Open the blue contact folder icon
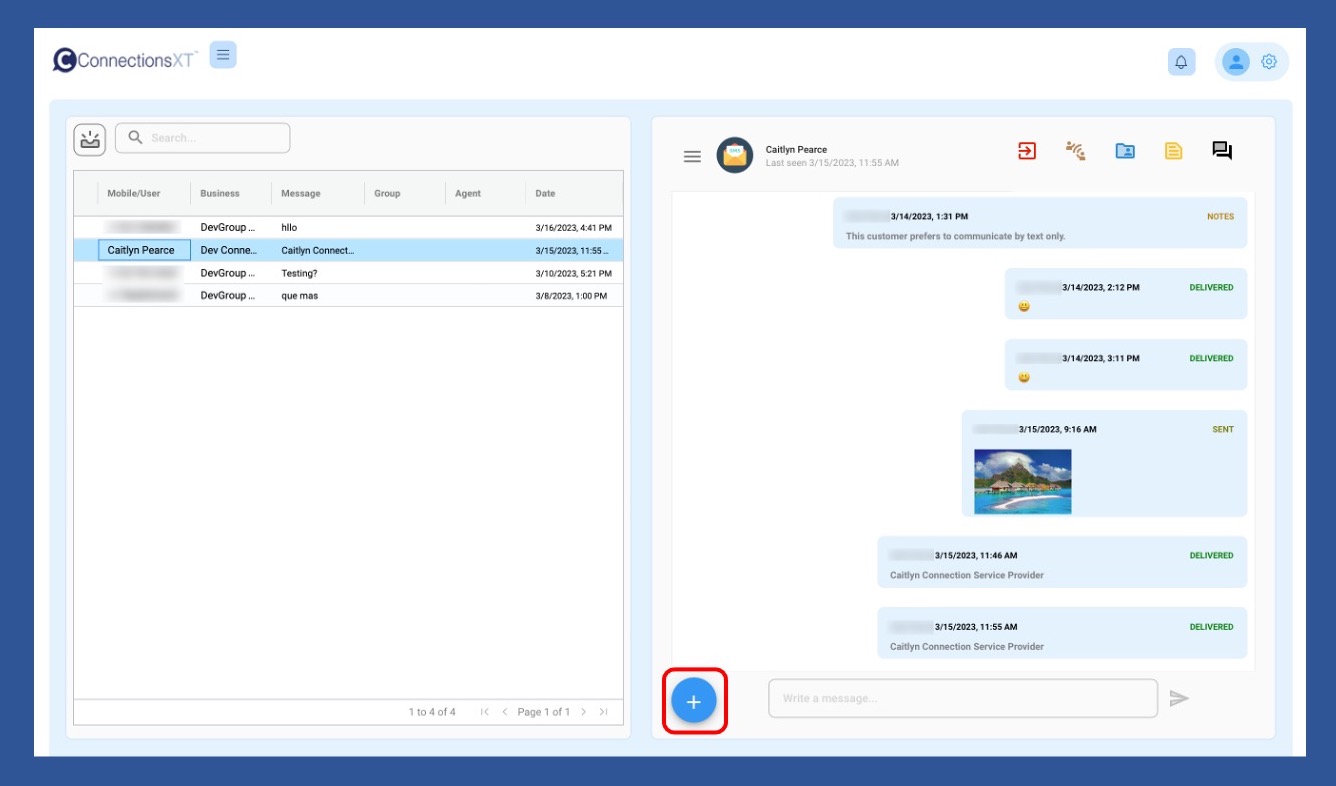Image resolution: width=1336 pixels, height=786 pixels. coord(1125,151)
